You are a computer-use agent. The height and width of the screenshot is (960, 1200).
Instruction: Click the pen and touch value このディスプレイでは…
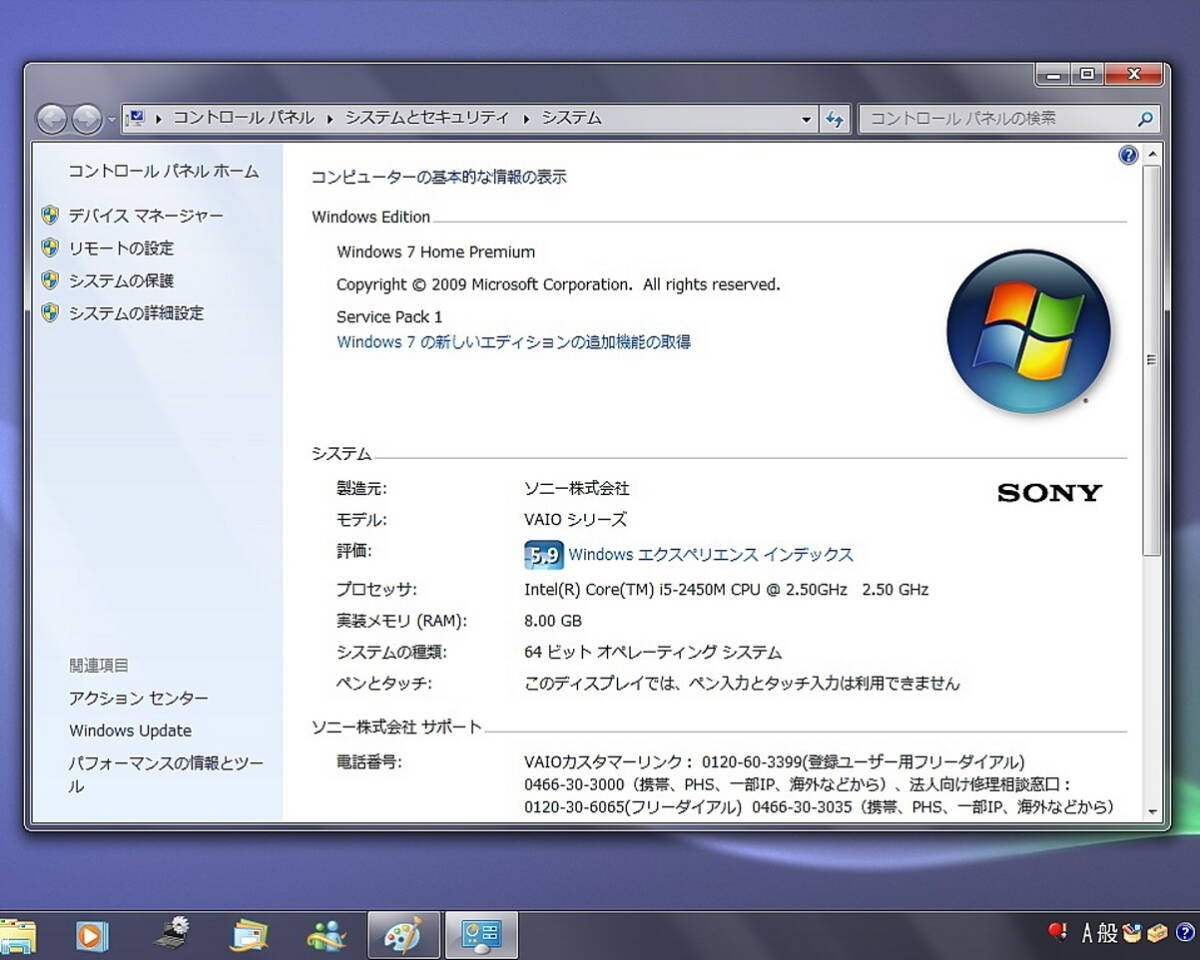[x=742, y=684]
